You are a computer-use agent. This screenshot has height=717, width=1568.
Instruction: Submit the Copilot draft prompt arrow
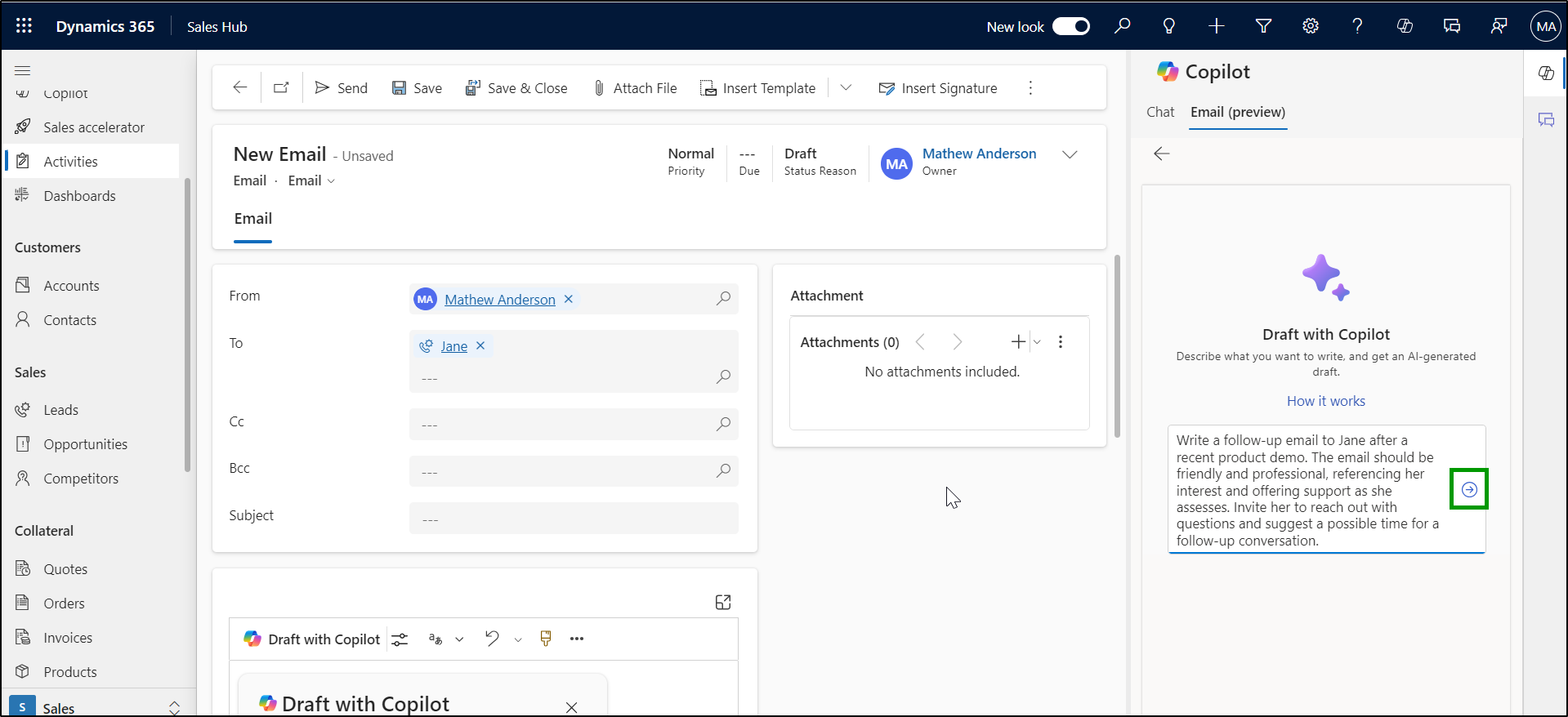click(x=1469, y=489)
